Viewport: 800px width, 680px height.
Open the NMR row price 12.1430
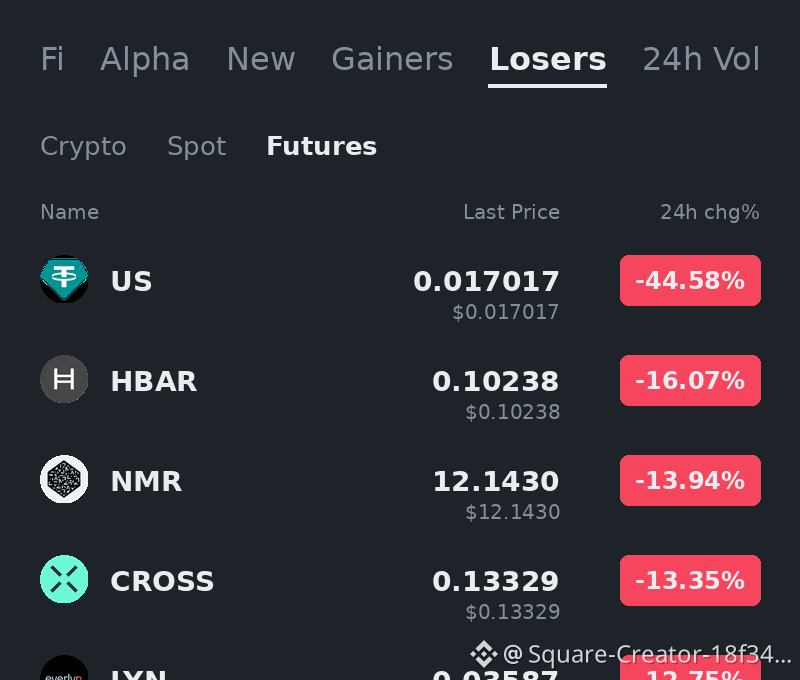pos(496,481)
